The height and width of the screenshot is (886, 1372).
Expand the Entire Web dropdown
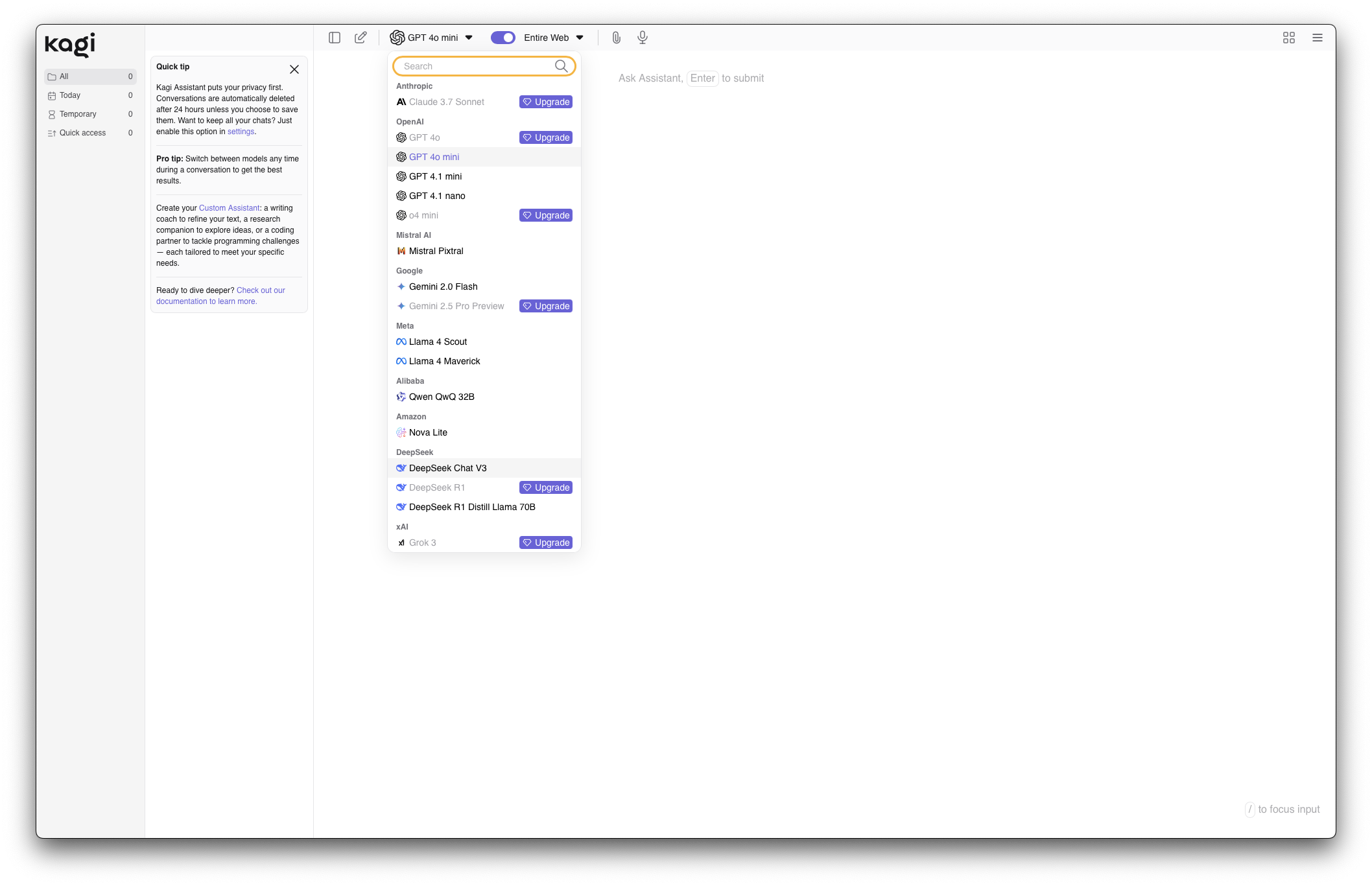[x=554, y=38]
